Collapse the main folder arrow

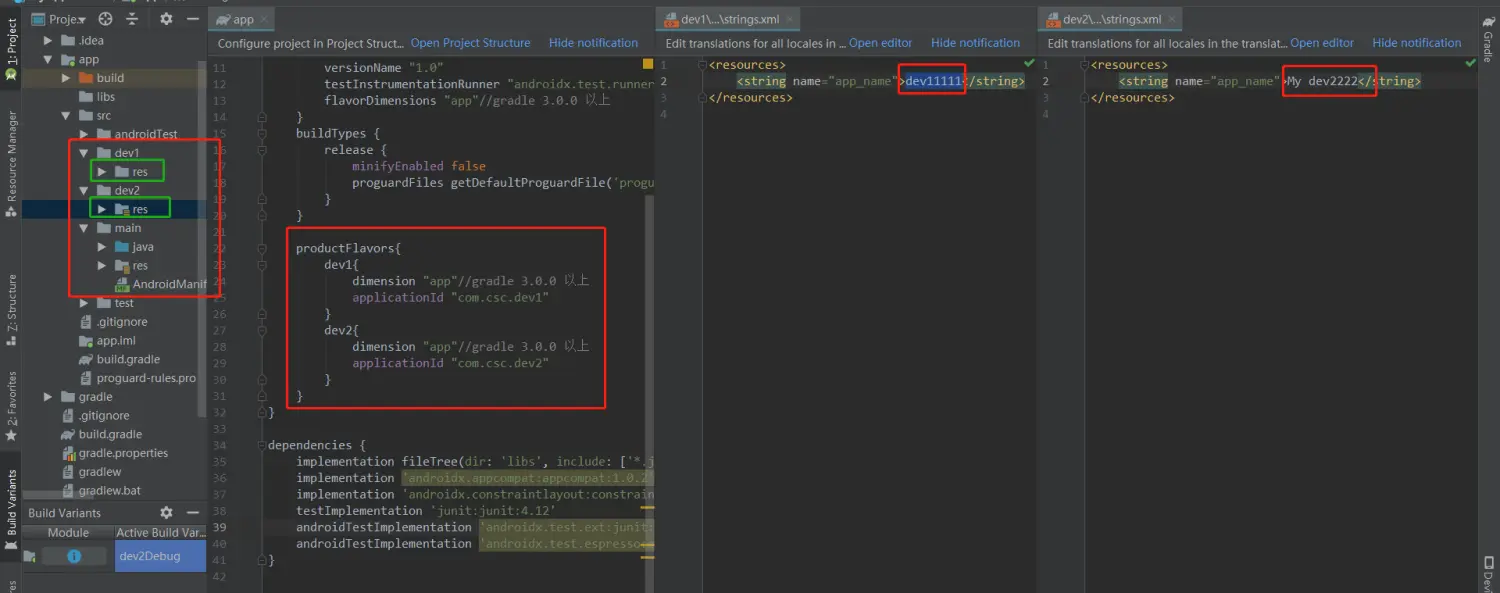[84, 228]
